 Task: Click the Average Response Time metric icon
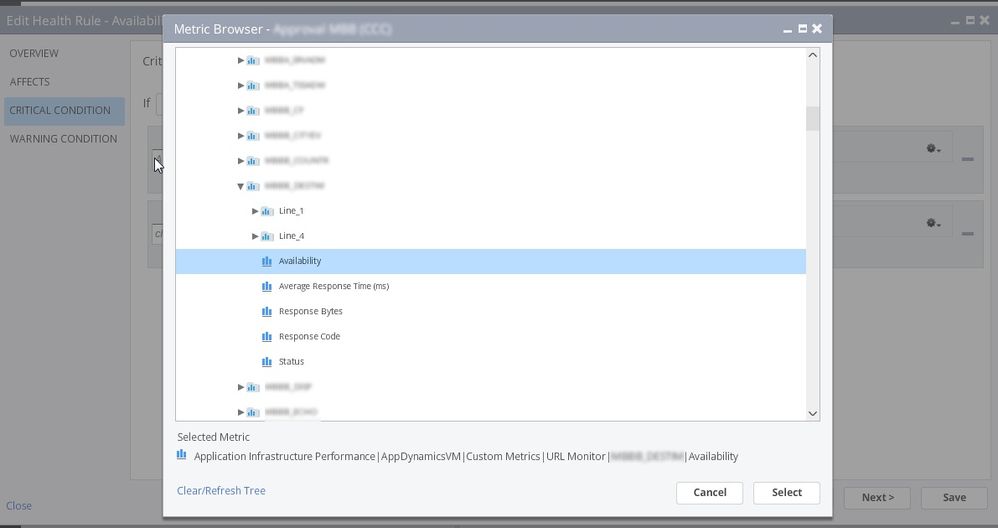(x=266, y=286)
